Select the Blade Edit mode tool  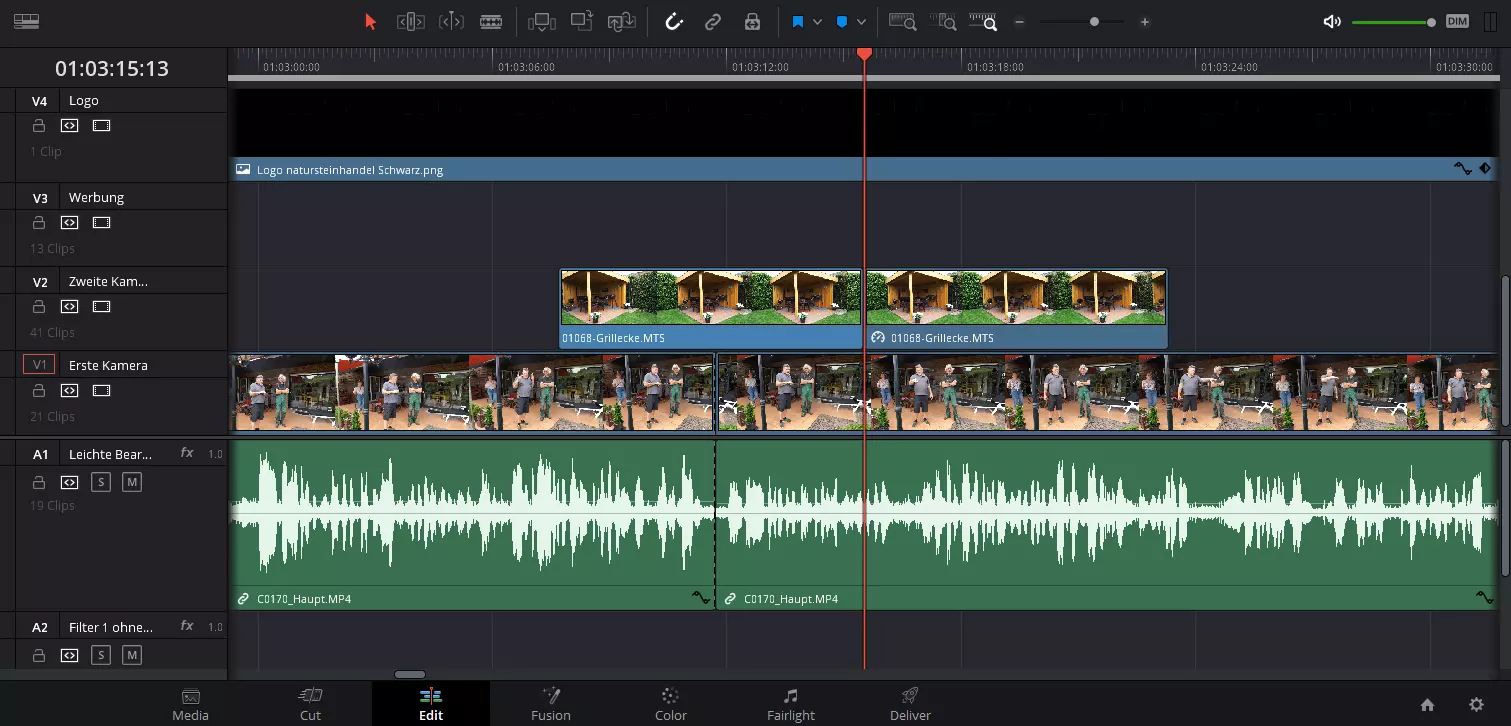click(491, 21)
